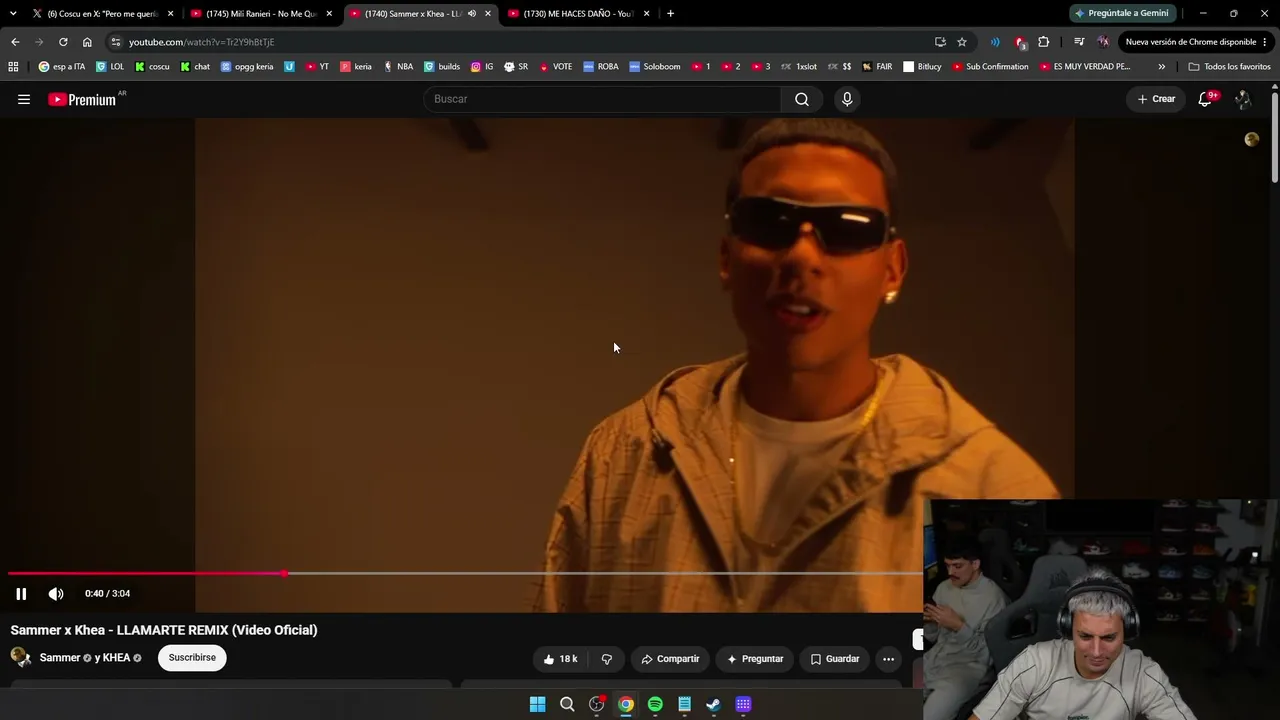Open the IG Instagram bookmark
Screen dimensions: 1280x720
[x=482, y=67]
